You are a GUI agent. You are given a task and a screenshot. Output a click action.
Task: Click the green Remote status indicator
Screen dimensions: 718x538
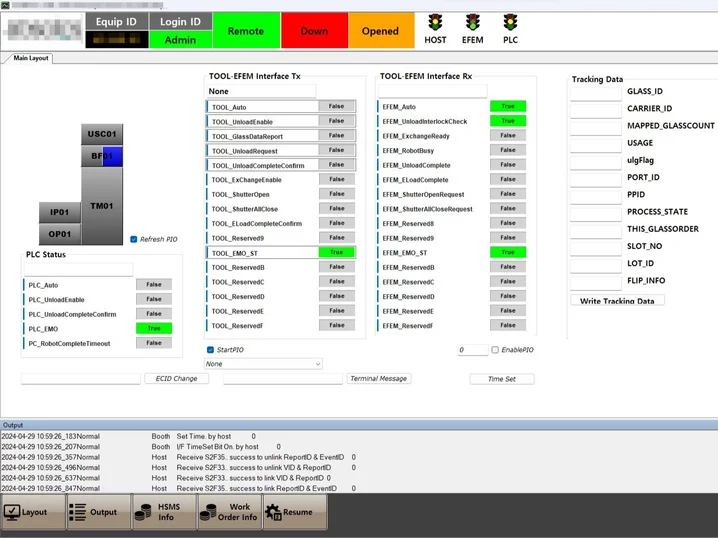tap(246, 31)
